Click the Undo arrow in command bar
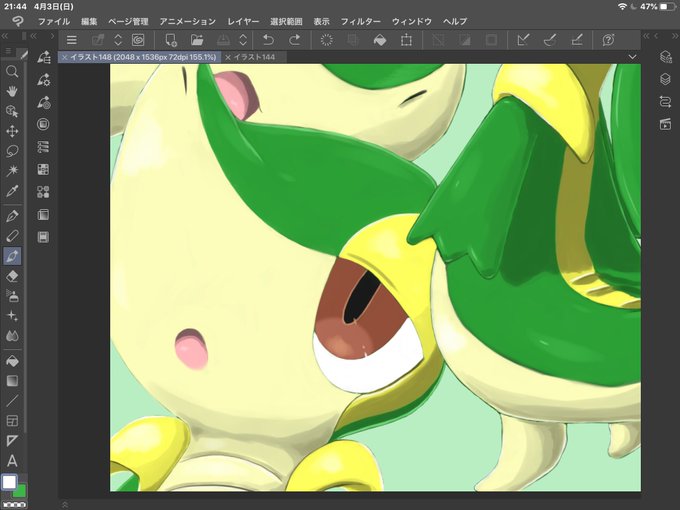Image resolution: width=680 pixels, height=510 pixels. pos(268,40)
